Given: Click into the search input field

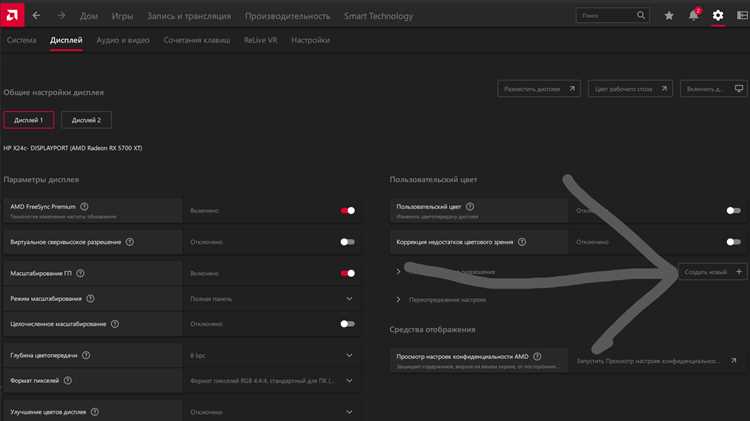Looking at the screenshot, I should (607, 16).
